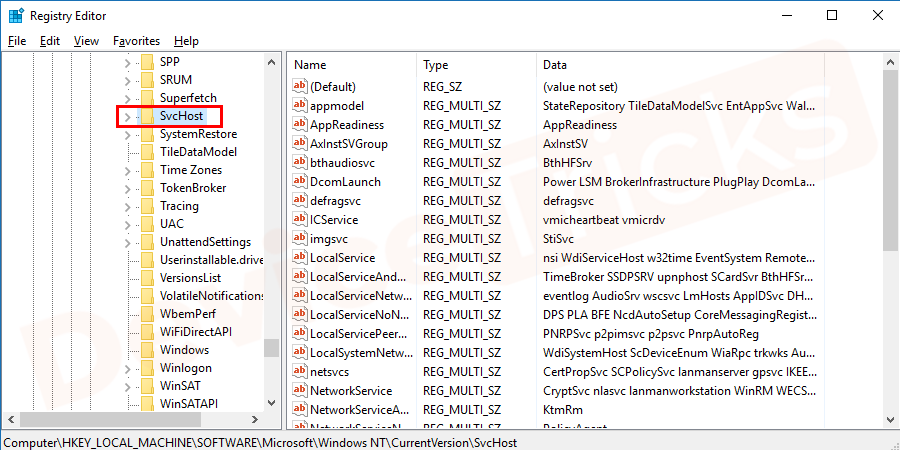Screen dimensions: 900x450
Task: Click the BthHFSrv data cell
Action: coord(567,162)
